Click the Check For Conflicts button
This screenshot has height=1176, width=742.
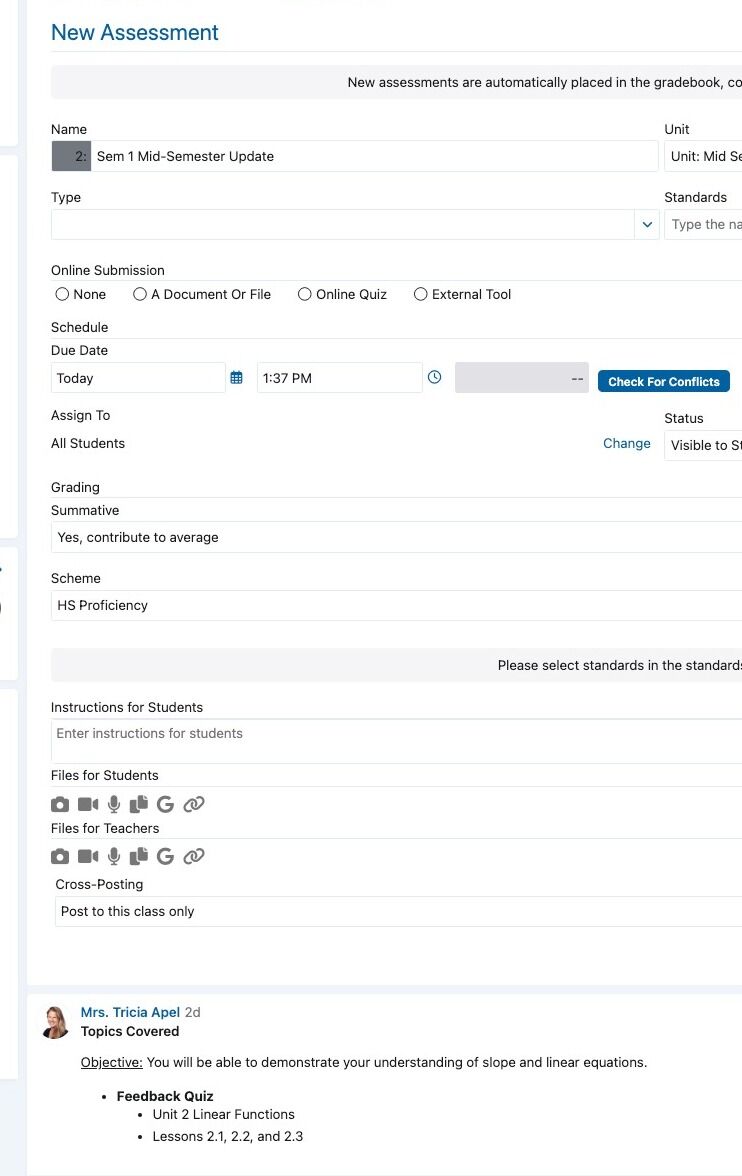[x=664, y=381]
